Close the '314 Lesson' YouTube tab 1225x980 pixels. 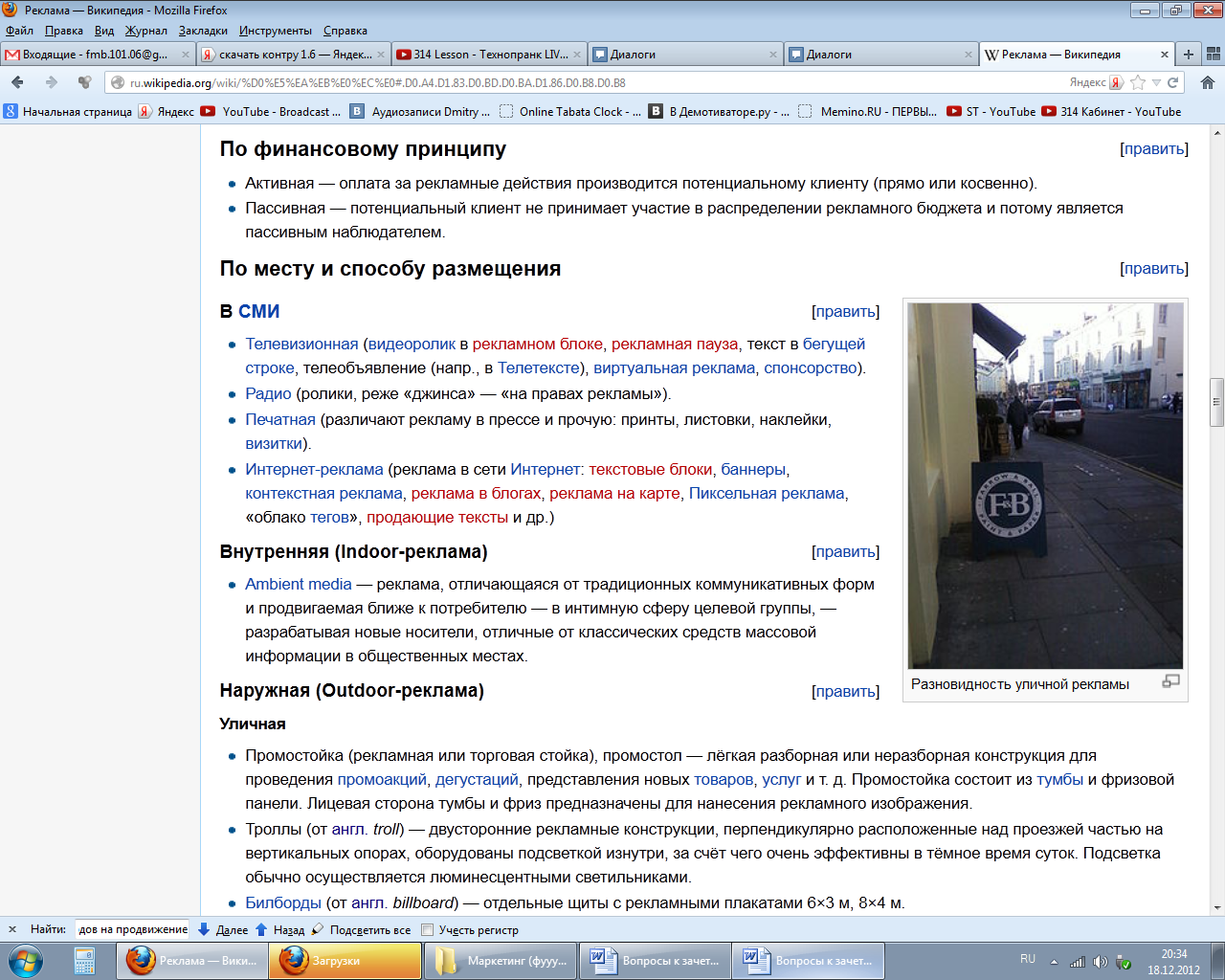pos(577,55)
